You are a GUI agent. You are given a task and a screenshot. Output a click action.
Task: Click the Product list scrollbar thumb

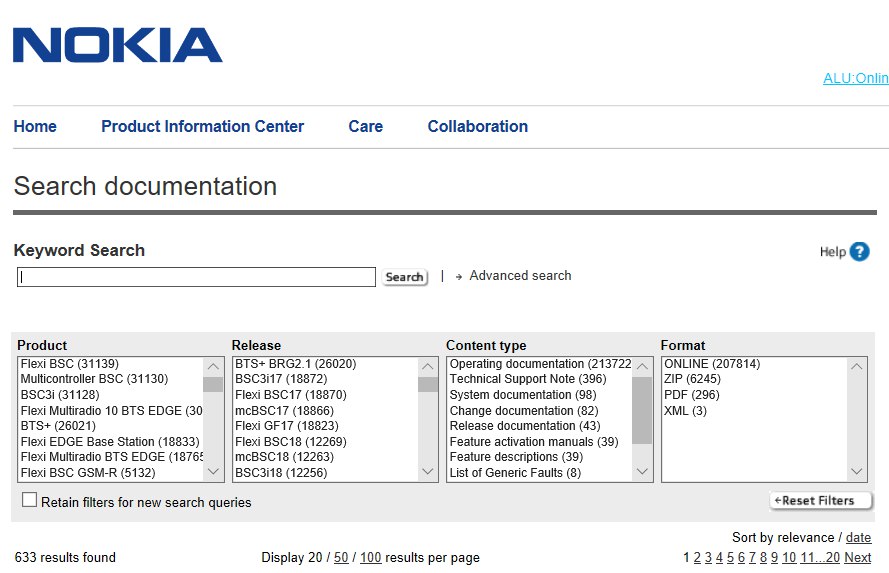pyautogui.click(x=213, y=384)
